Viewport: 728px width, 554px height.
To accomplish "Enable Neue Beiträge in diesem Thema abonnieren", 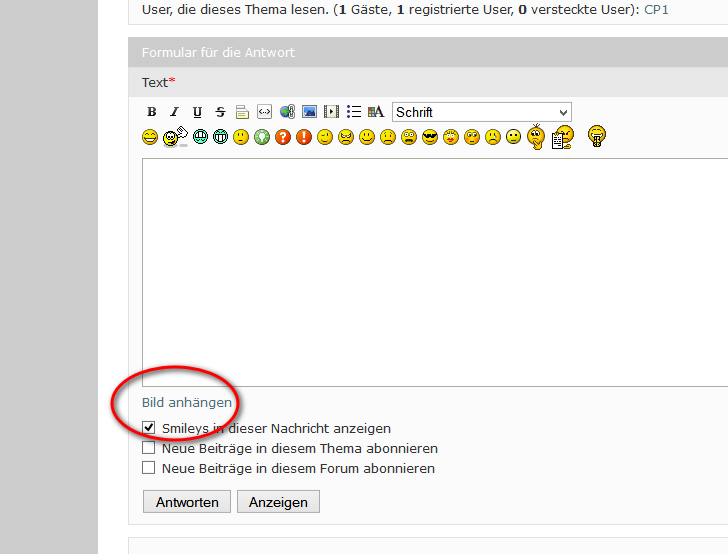I will (149, 448).
